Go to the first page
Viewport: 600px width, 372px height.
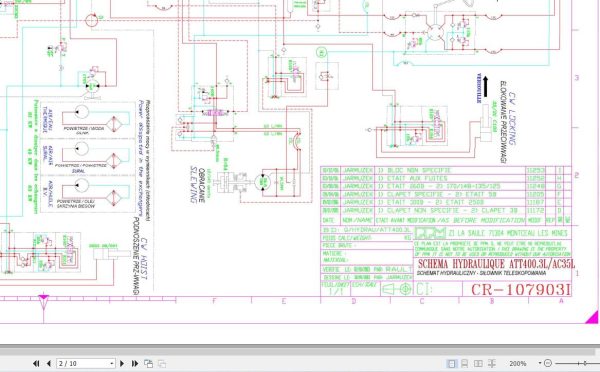(x=36, y=363)
